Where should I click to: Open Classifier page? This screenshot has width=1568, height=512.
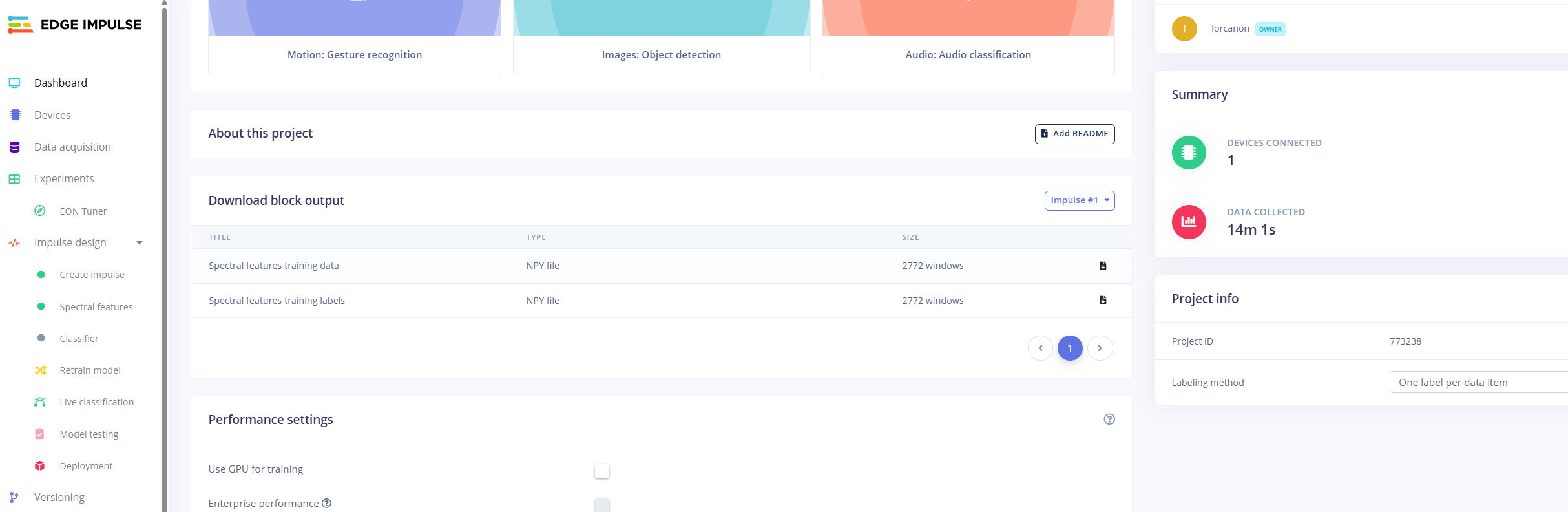pyautogui.click(x=79, y=339)
